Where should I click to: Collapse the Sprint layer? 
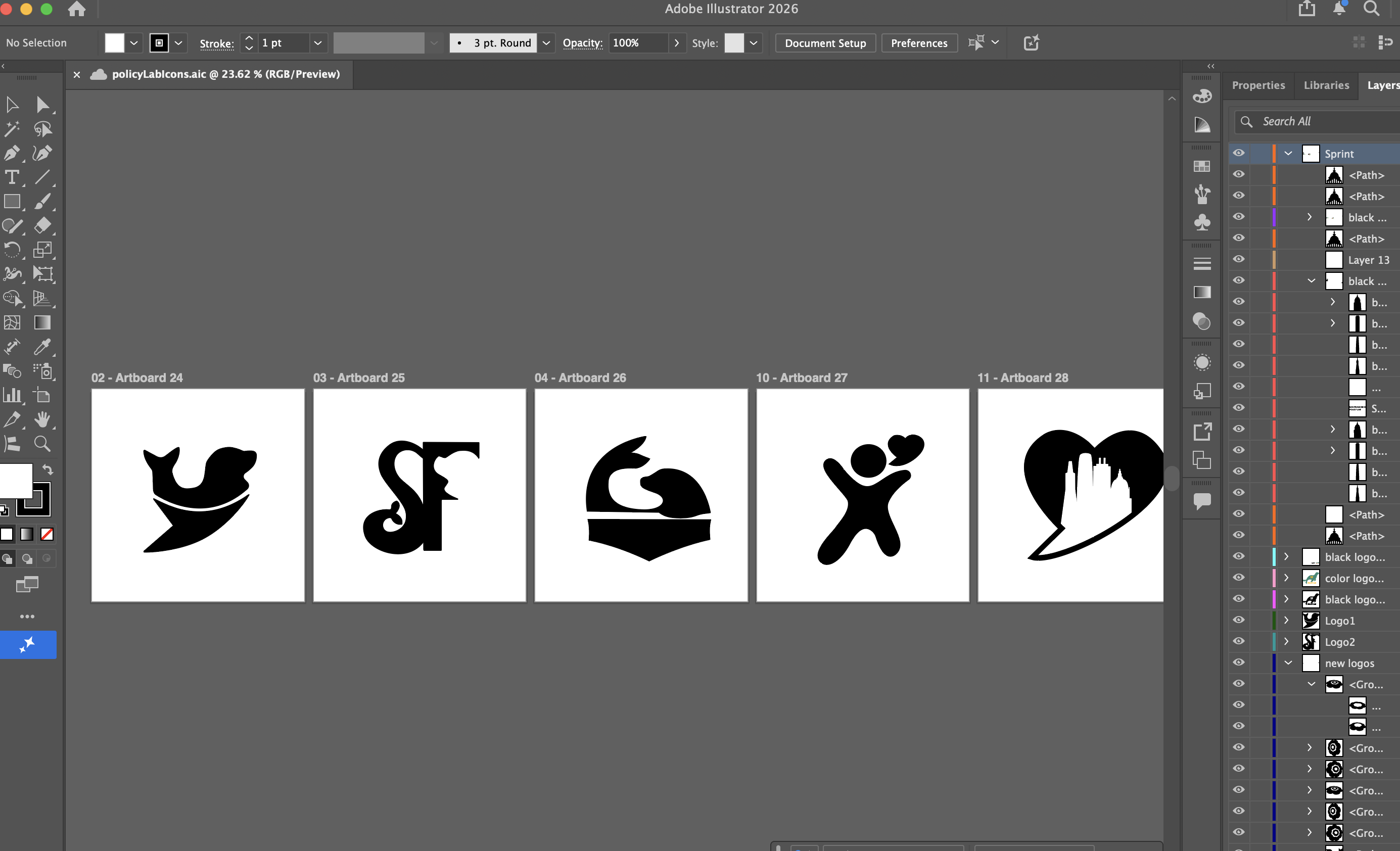pos(1288,154)
